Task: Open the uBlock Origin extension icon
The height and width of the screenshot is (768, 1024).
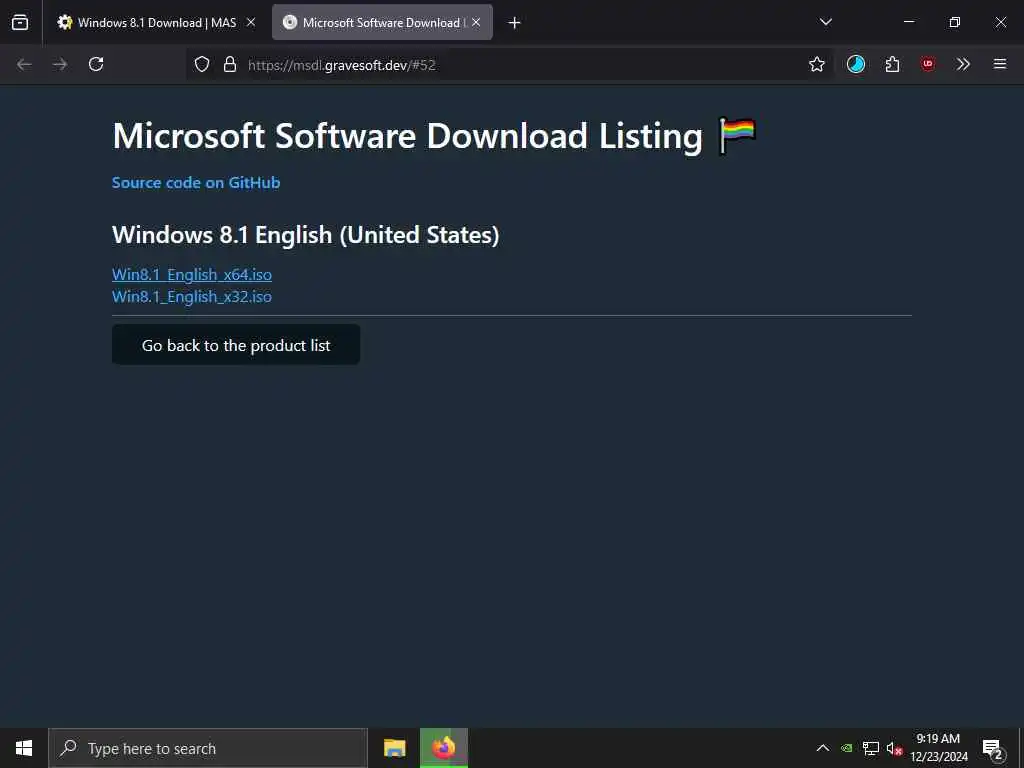Action: pos(928,64)
